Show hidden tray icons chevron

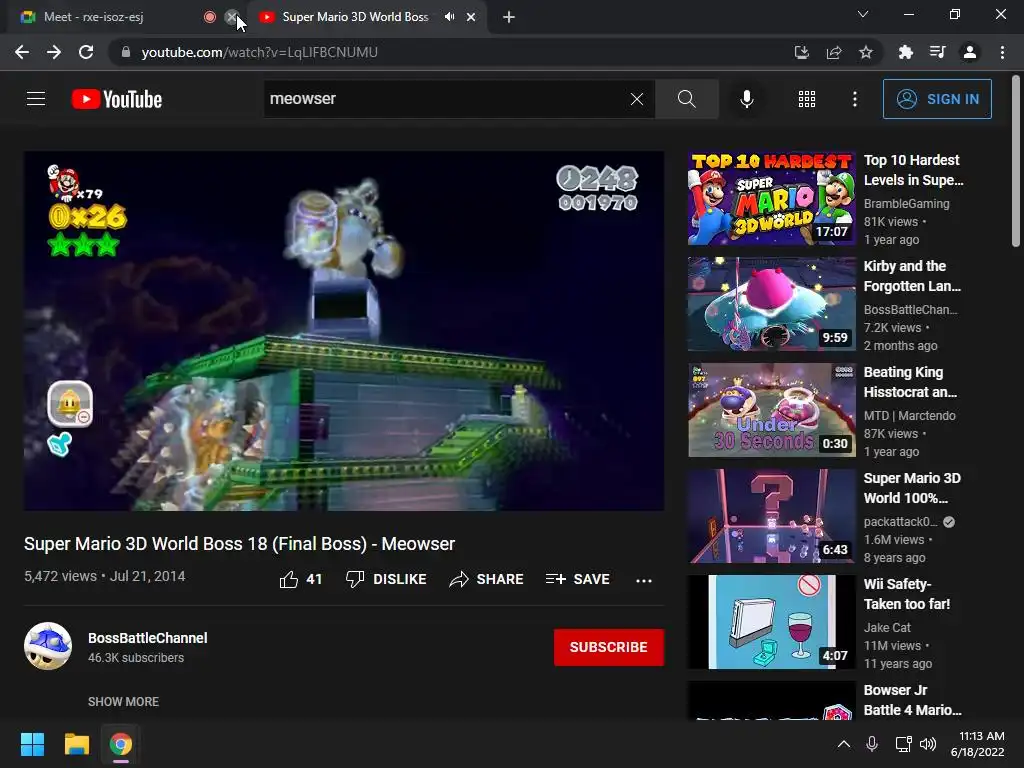point(844,744)
